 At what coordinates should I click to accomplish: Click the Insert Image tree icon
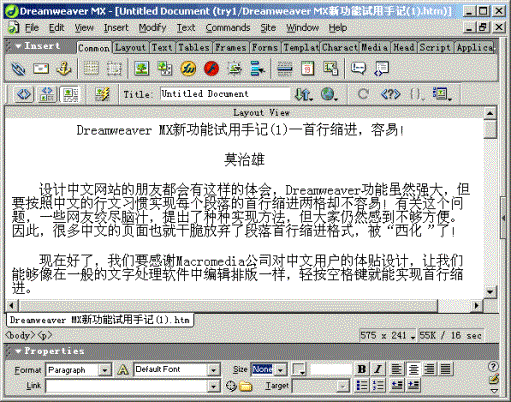[141, 68]
